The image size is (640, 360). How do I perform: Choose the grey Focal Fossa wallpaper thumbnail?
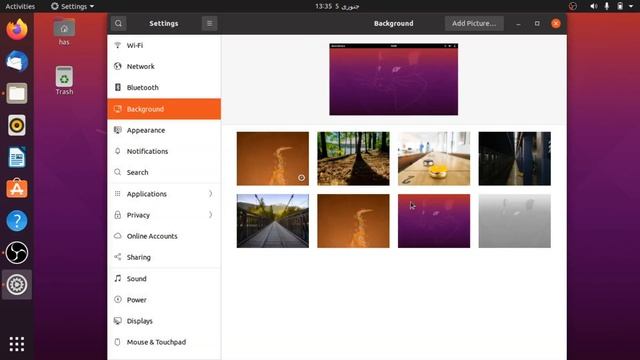(514, 221)
